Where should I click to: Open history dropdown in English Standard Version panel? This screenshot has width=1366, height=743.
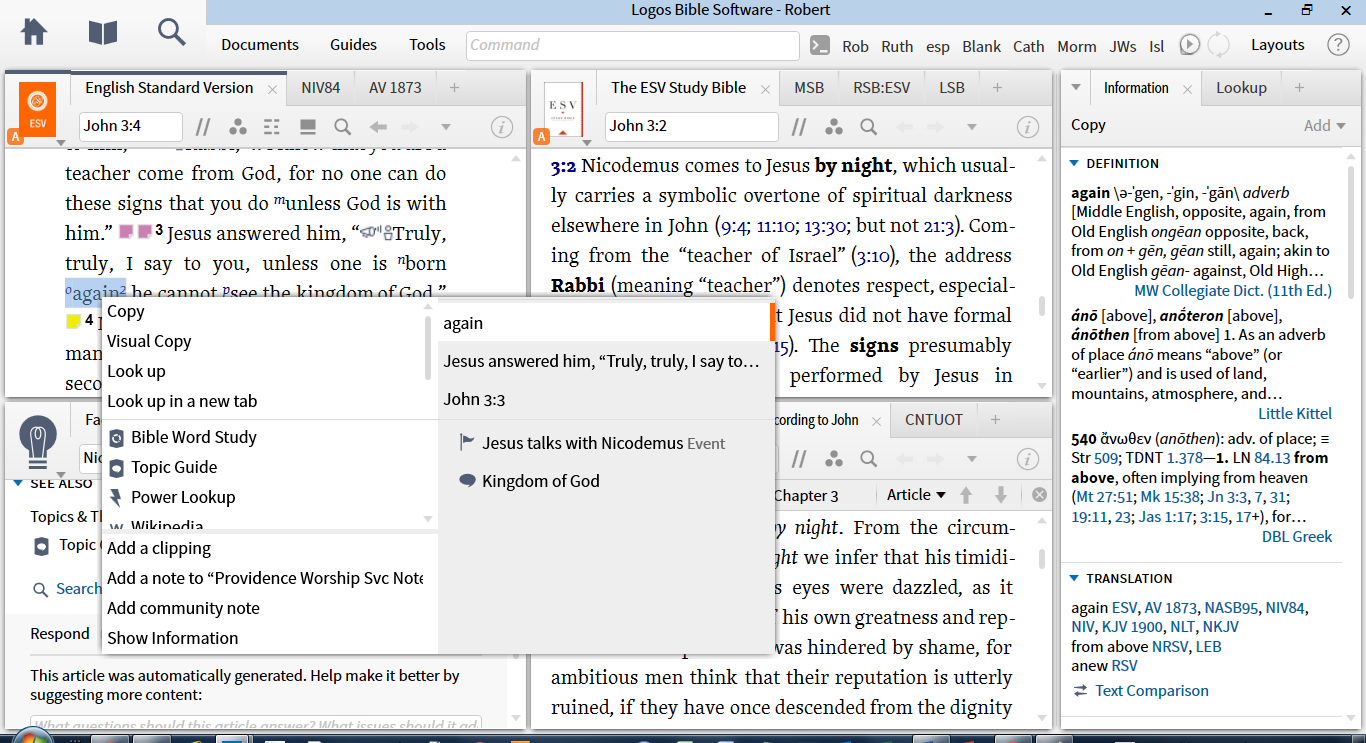446,127
